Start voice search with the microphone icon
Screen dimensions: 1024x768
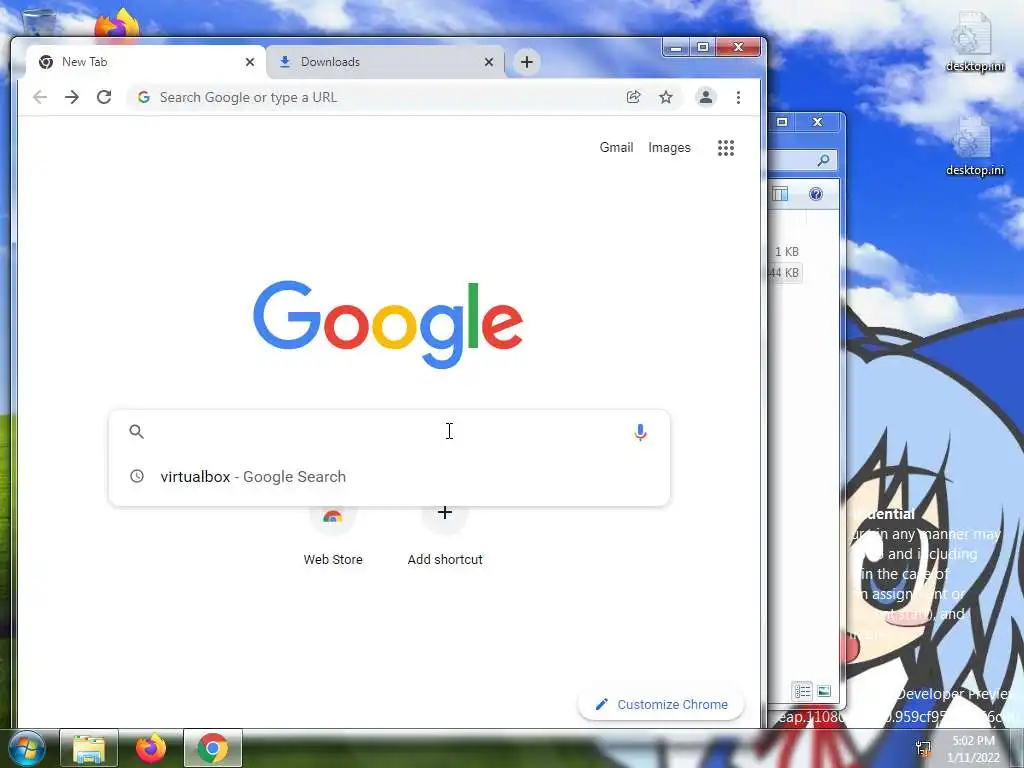(x=641, y=432)
